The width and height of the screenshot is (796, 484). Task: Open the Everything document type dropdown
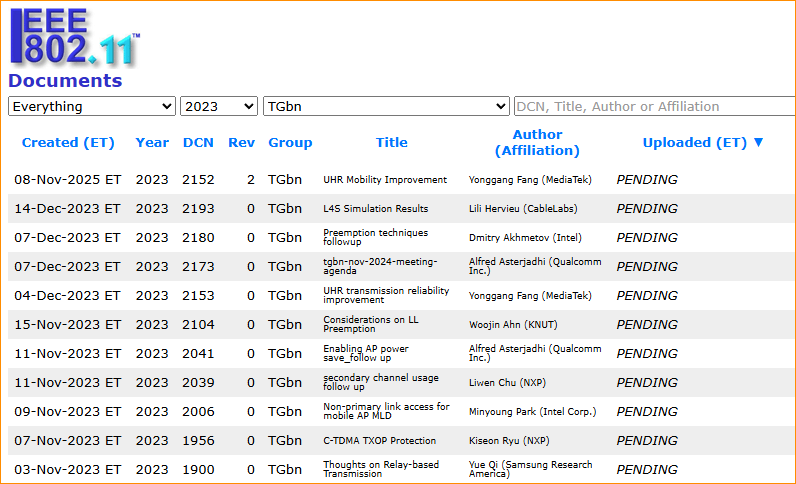92,106
